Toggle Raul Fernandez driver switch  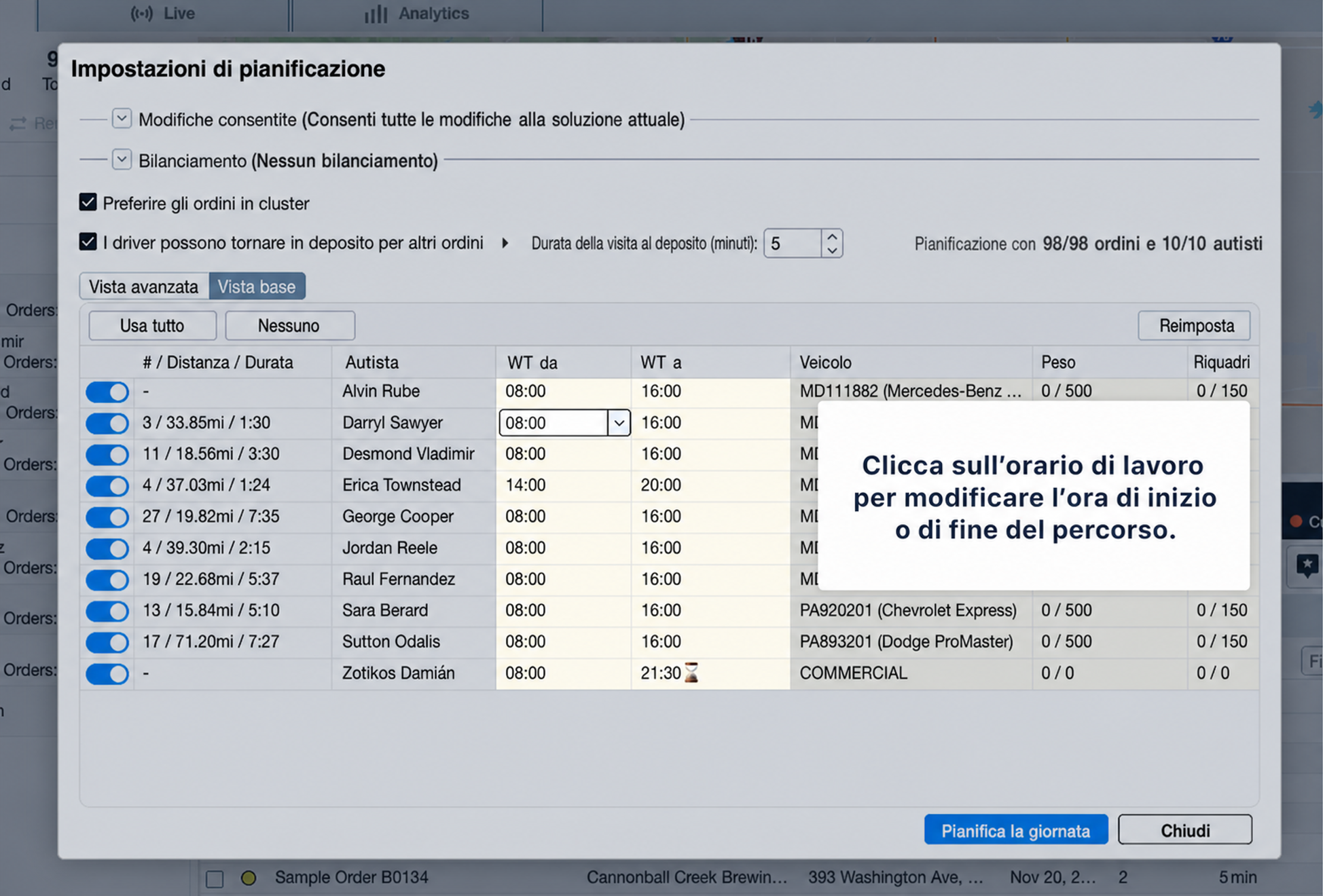(107, 580)
